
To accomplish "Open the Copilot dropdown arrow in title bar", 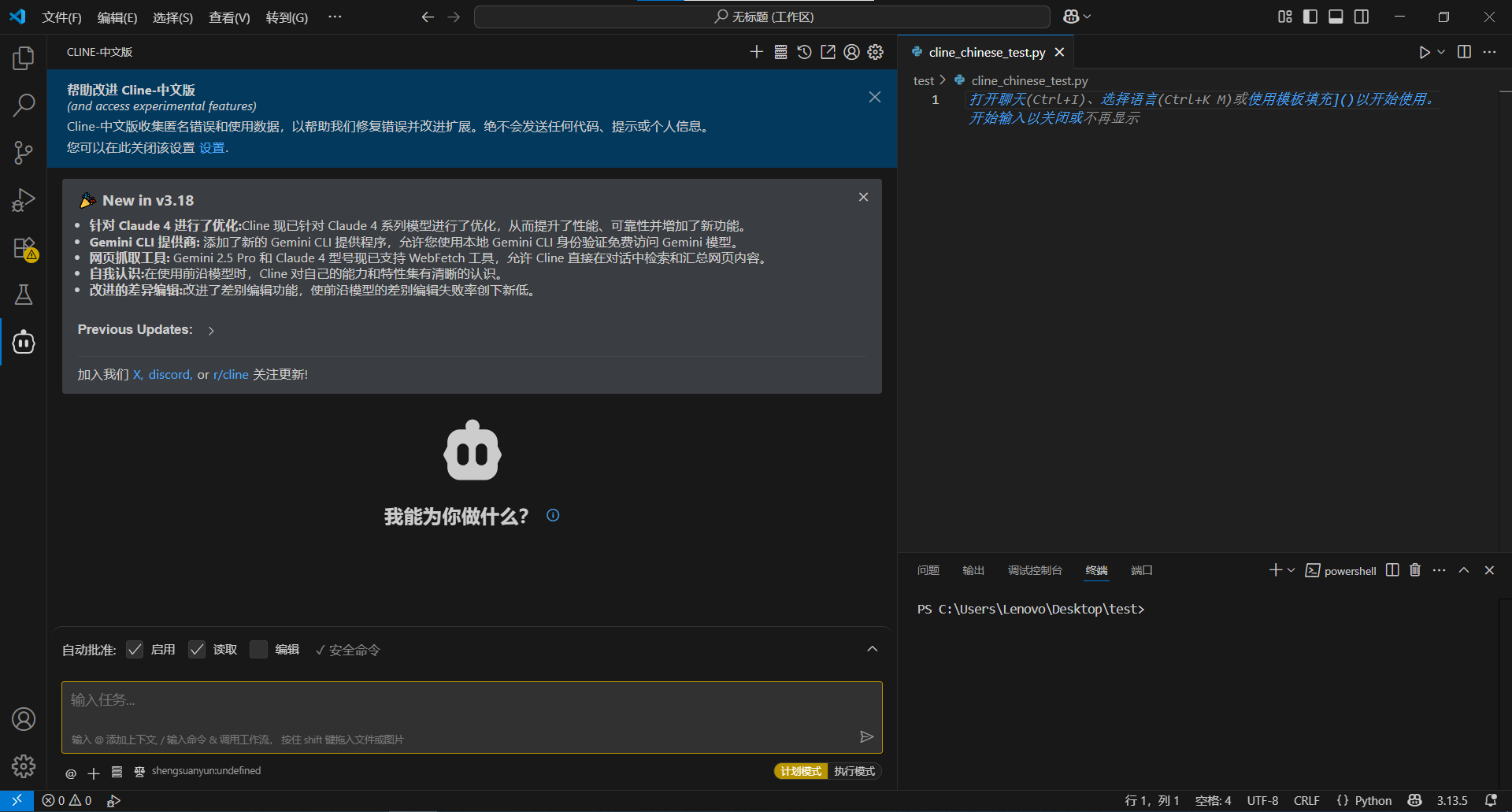I will coord(1088,17).
